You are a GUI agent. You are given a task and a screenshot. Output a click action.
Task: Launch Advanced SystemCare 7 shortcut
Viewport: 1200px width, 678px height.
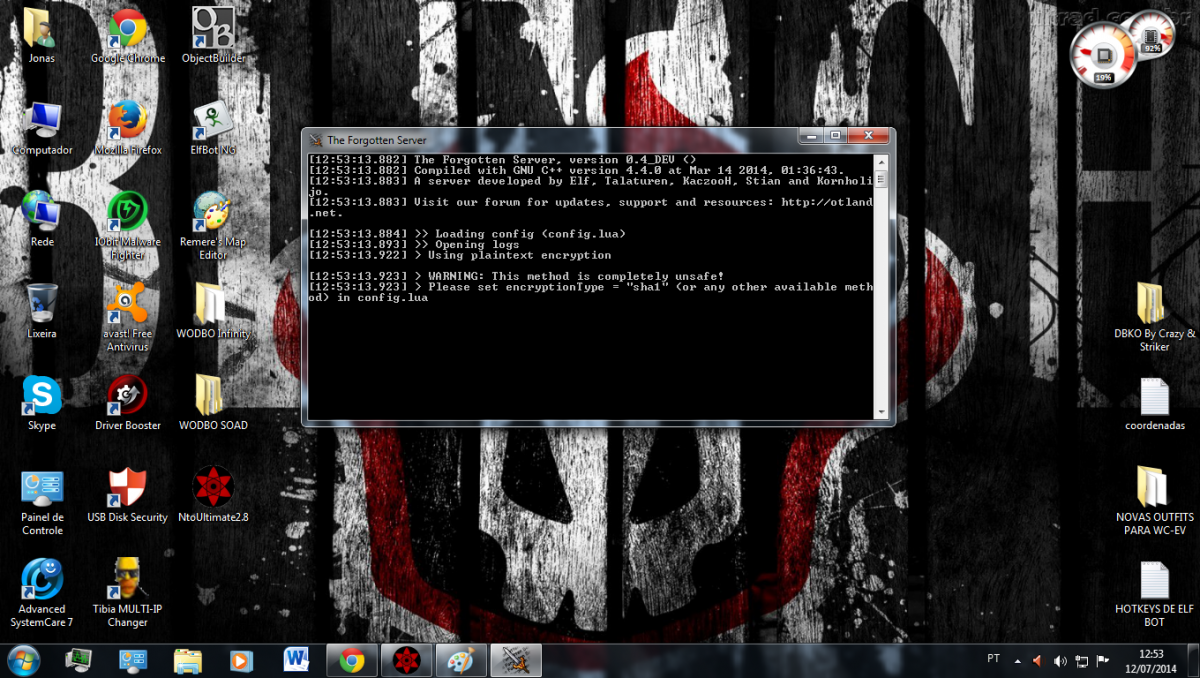[42, 593]
